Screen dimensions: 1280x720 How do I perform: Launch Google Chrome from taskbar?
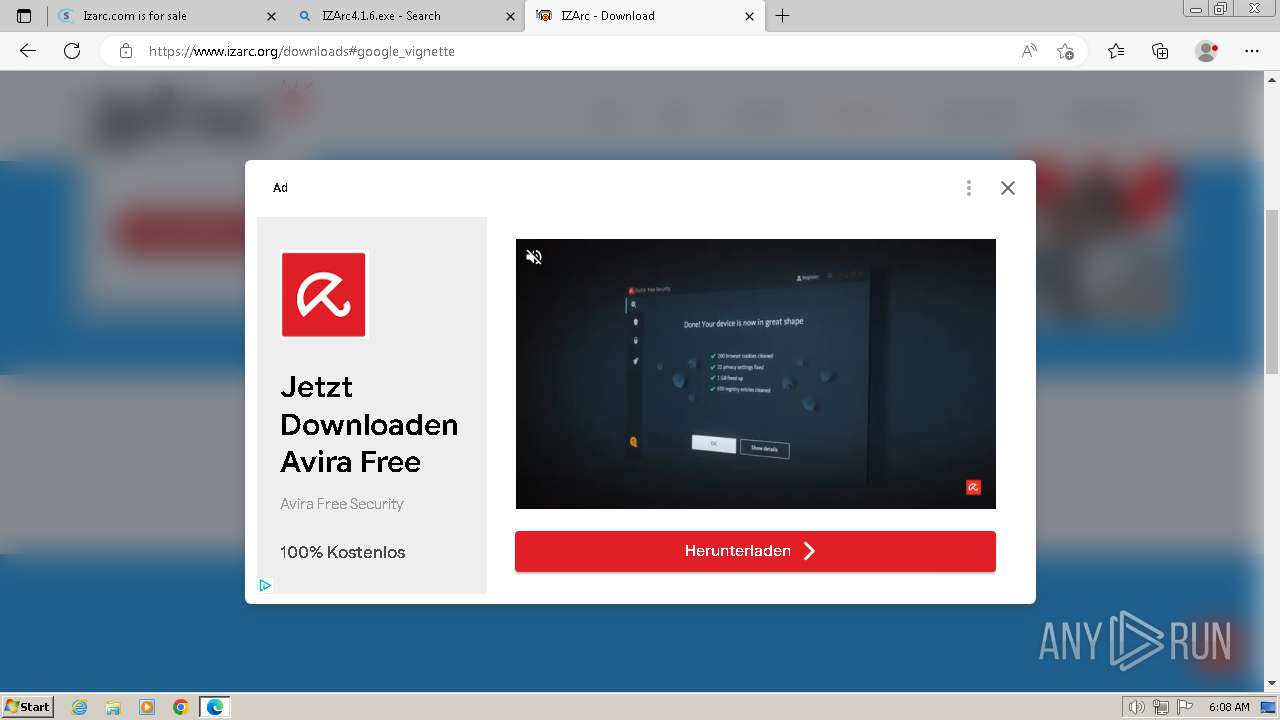180,707
